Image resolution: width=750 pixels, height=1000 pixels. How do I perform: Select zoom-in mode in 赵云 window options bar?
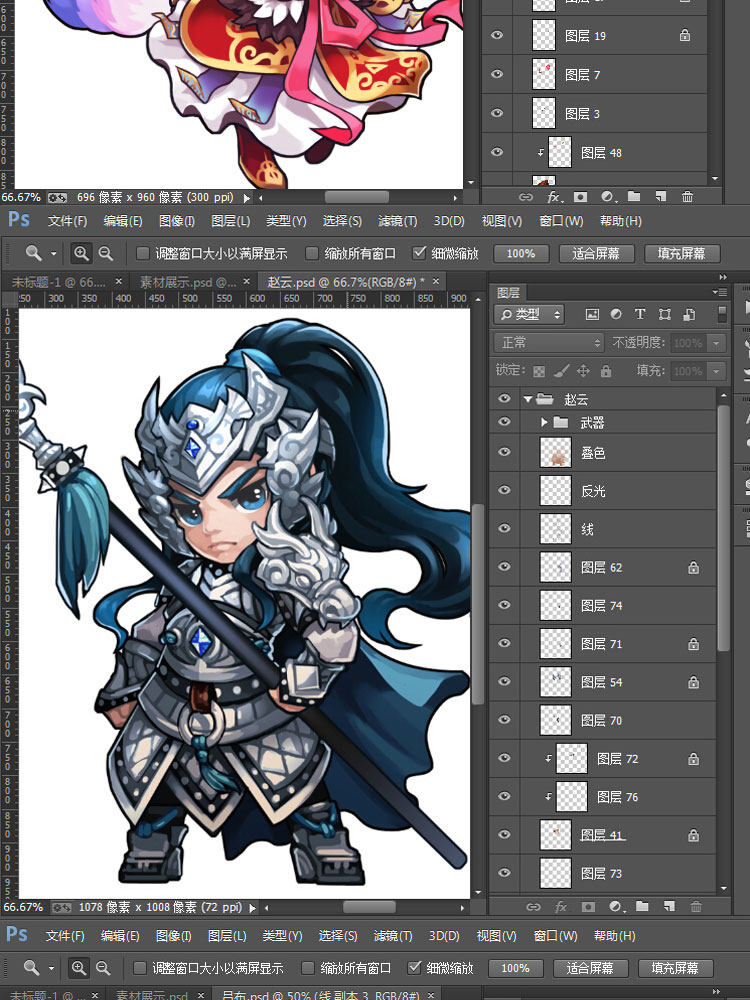81,253
